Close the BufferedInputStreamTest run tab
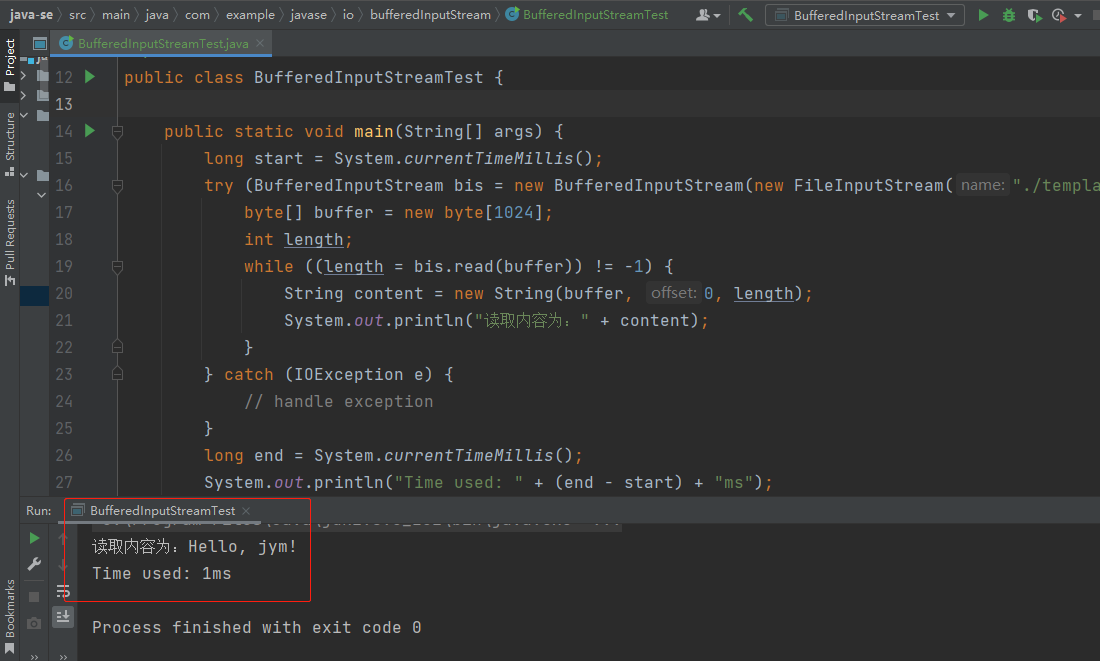The height and width of the screenshot is (661, 1100). (x=246, y=511)
